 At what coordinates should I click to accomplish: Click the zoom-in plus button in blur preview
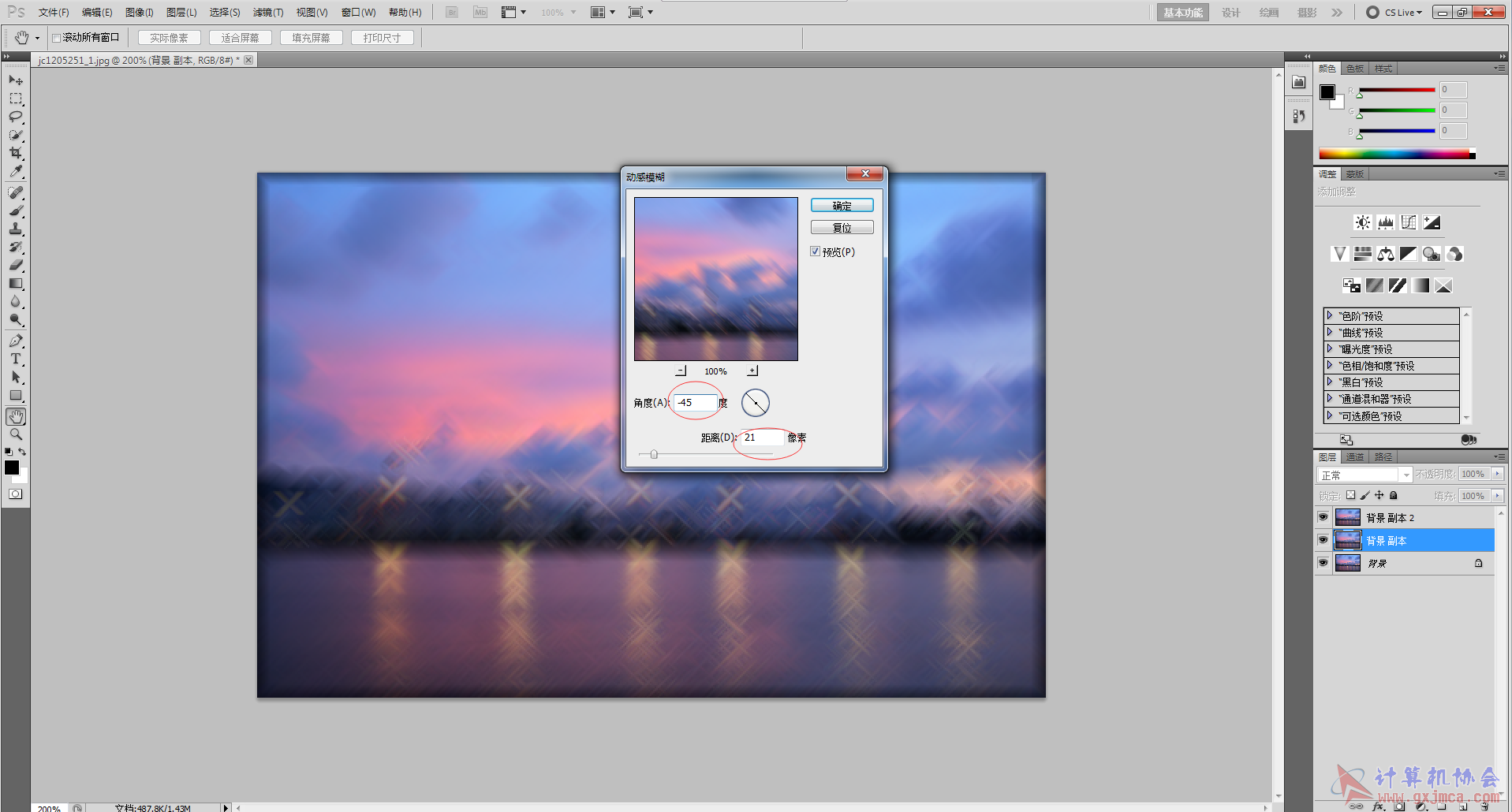click(x=752, y=371)
